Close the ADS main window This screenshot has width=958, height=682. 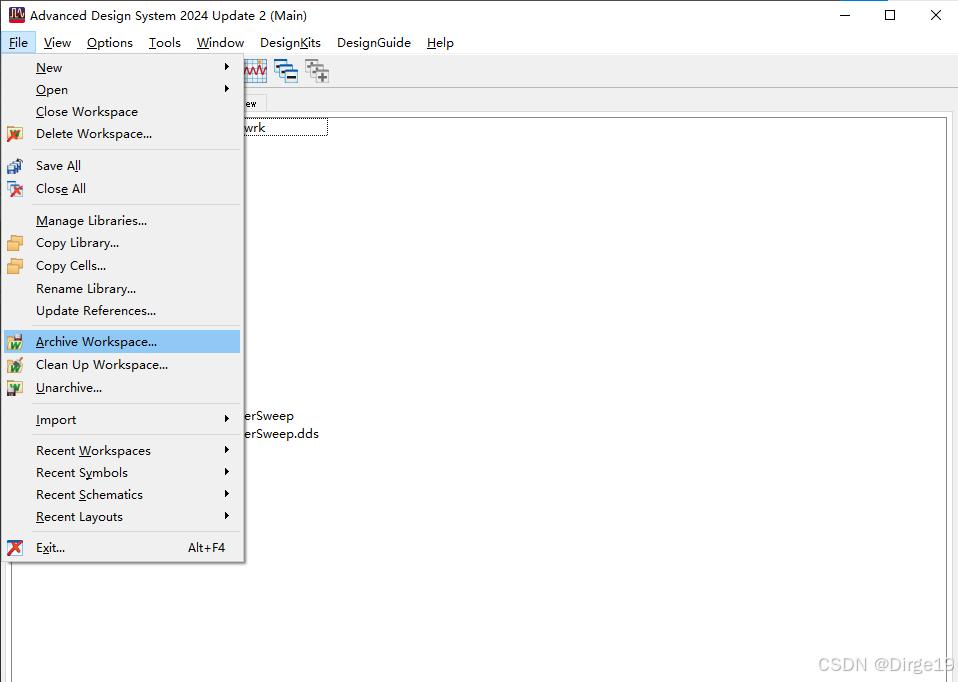pos(935,15)
